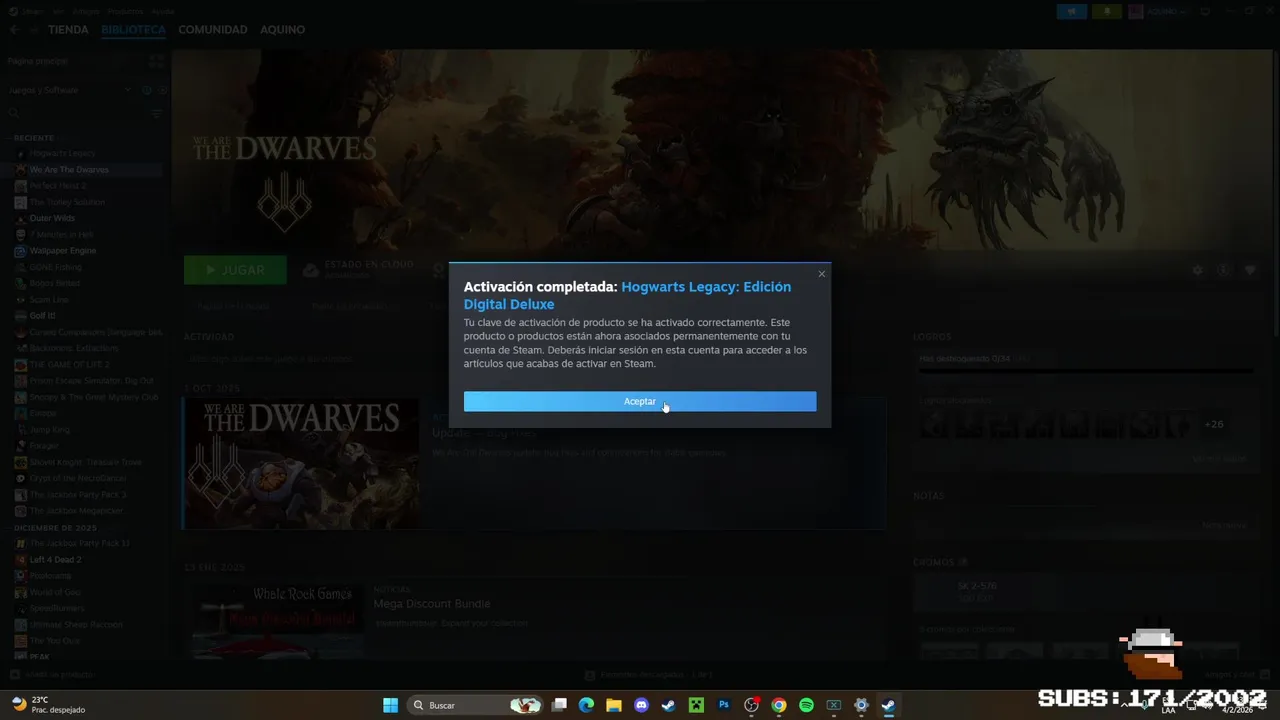The width and height of the screenshot is (1280, 720).
Task: Open the Xbox Game Bar taskbar icon
Action: [x=833, y=705]
